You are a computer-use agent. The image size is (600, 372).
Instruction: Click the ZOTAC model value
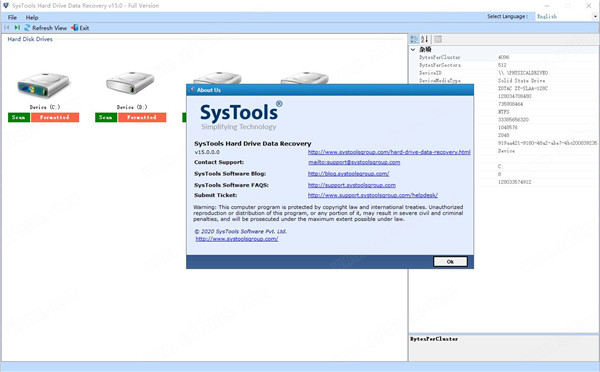pos(523,88)
